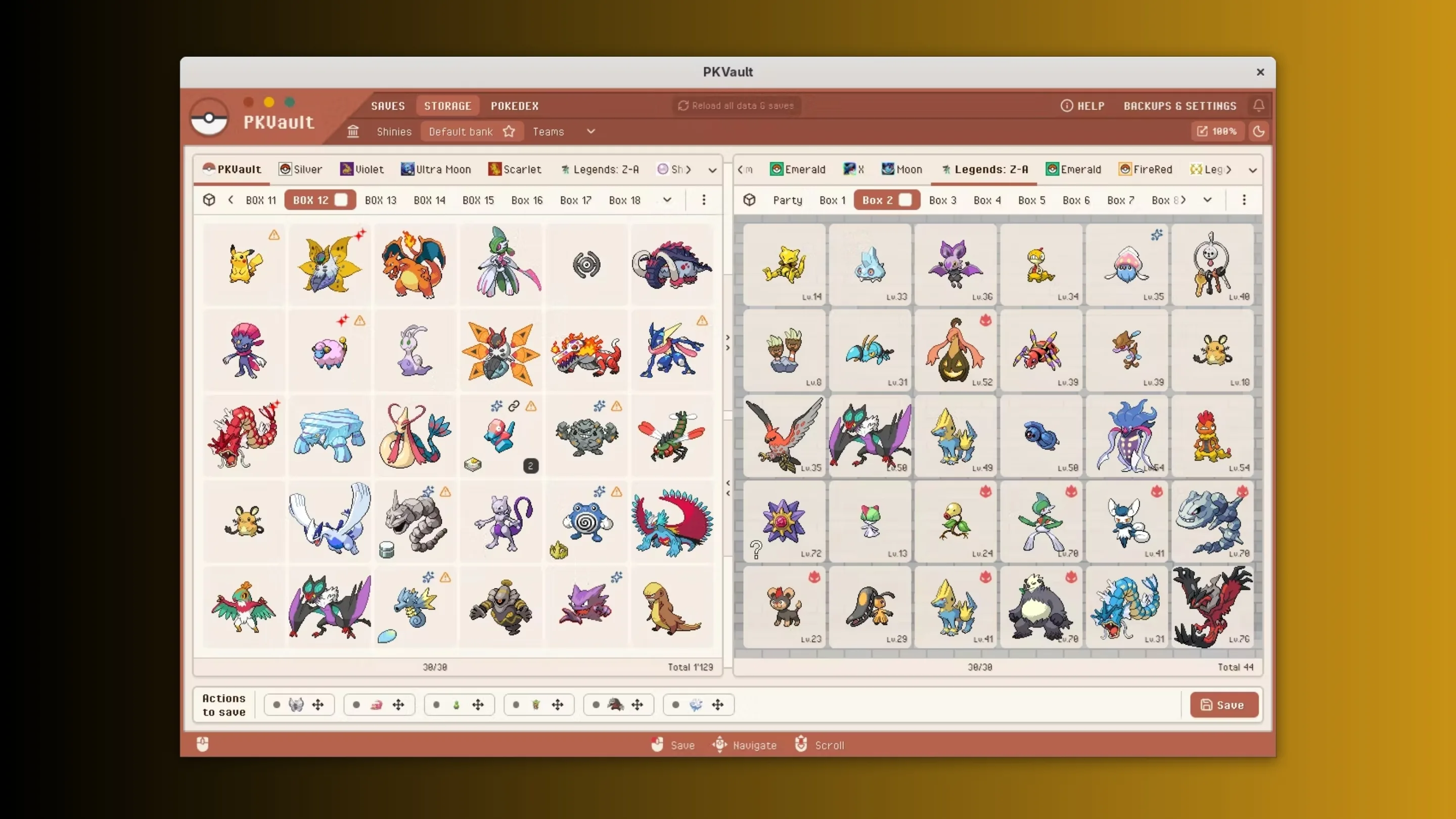This screenshot has height=819, width=1456.
Task: Click the link icon above Porygon
Action: 514,406
